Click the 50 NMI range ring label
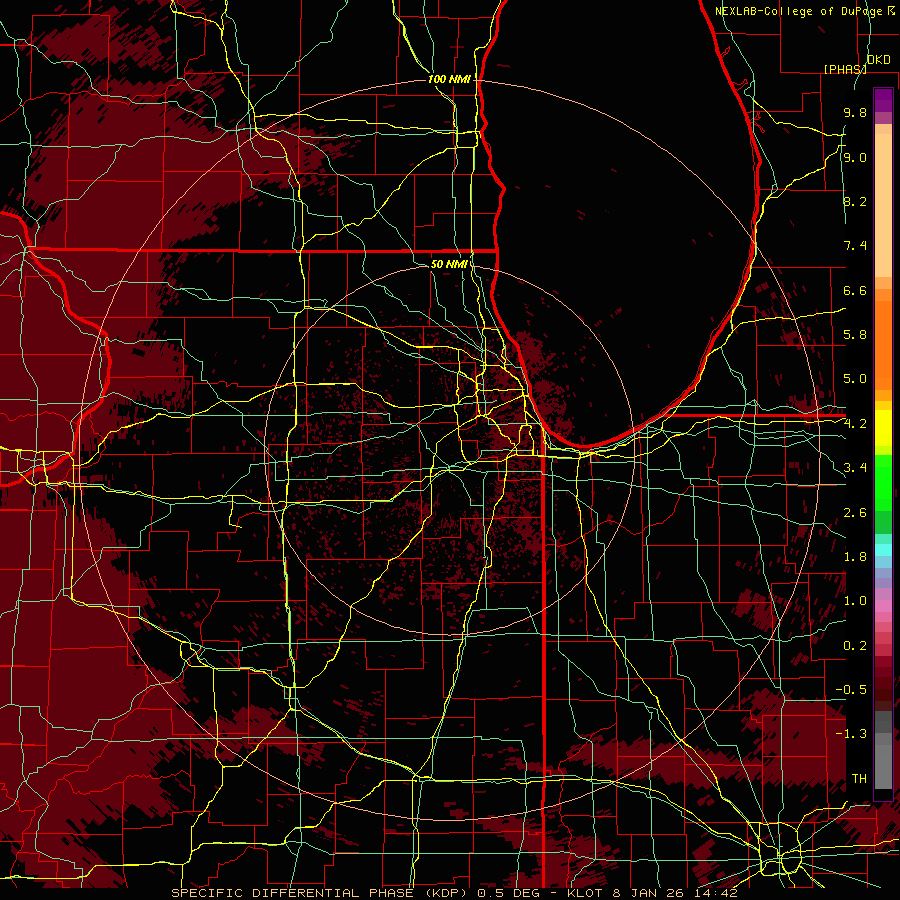The image size is (900, 900). (449, 264)
